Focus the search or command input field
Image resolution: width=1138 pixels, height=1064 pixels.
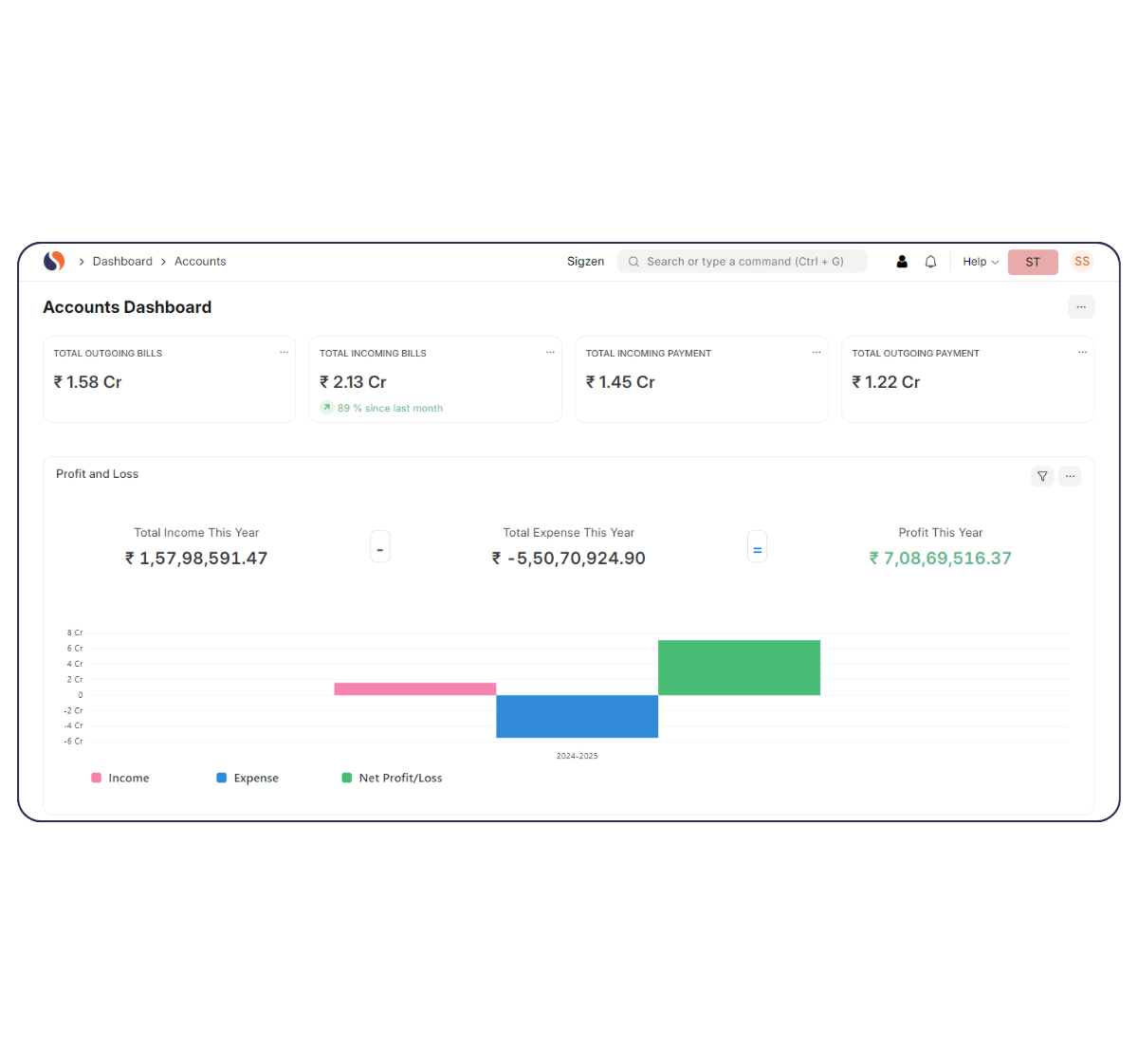pos(743,262)
